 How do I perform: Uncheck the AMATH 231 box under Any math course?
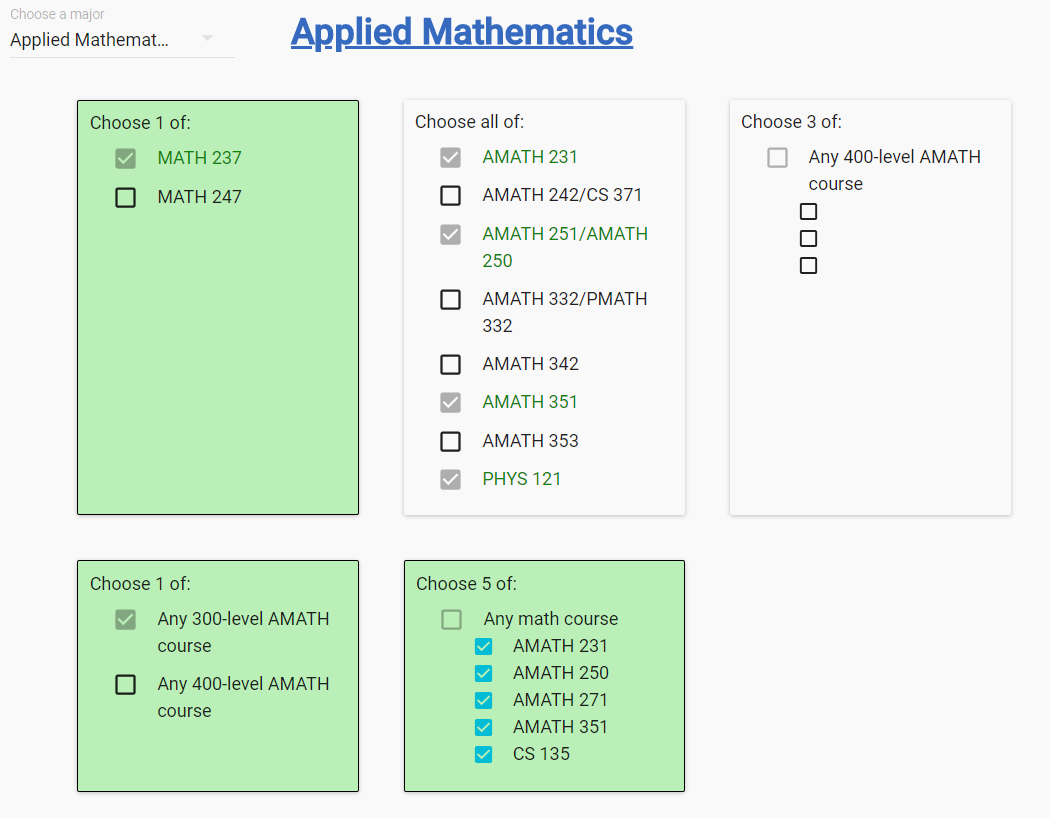(x=483, y=647)
